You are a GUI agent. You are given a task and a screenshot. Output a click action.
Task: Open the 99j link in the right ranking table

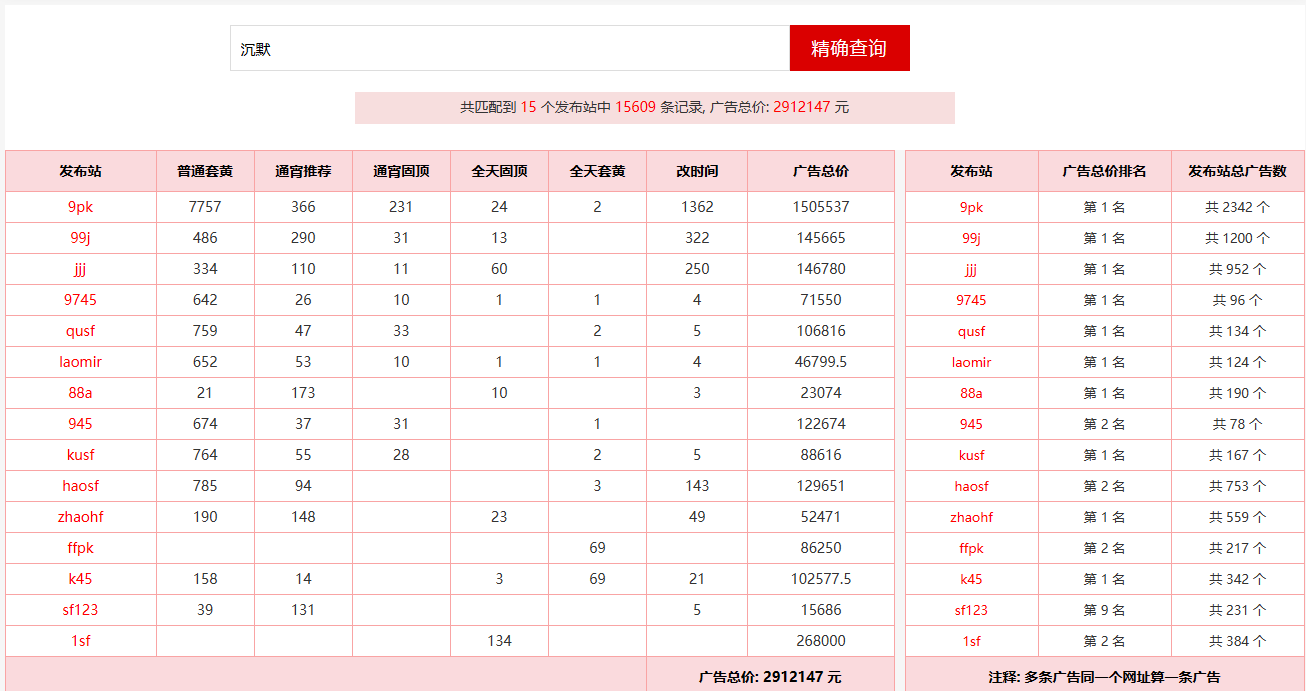point(971,238)
